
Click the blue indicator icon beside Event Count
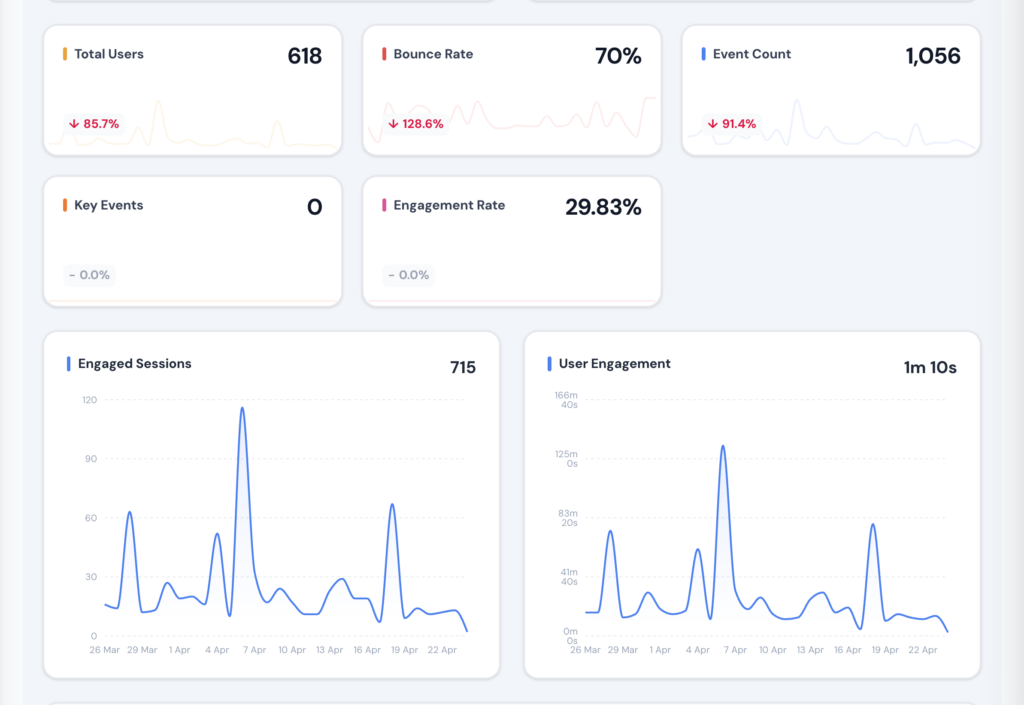coord(704,54)
